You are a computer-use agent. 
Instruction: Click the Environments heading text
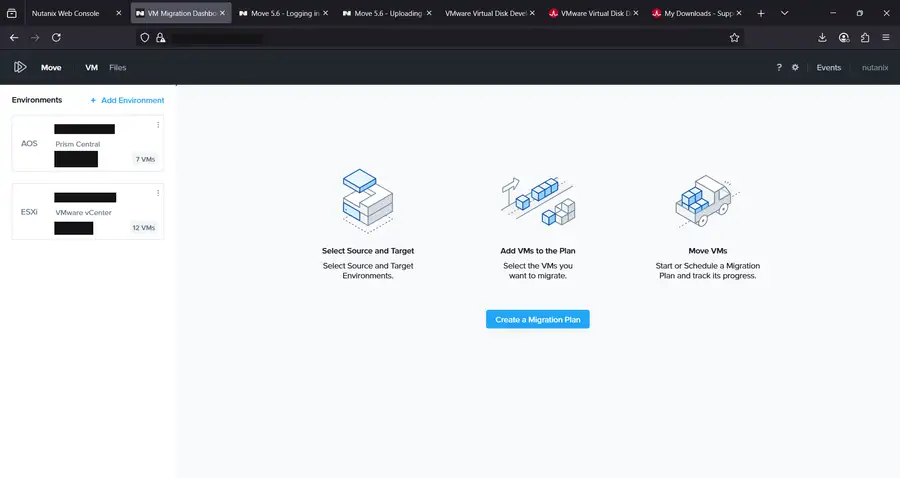[37, 100]
